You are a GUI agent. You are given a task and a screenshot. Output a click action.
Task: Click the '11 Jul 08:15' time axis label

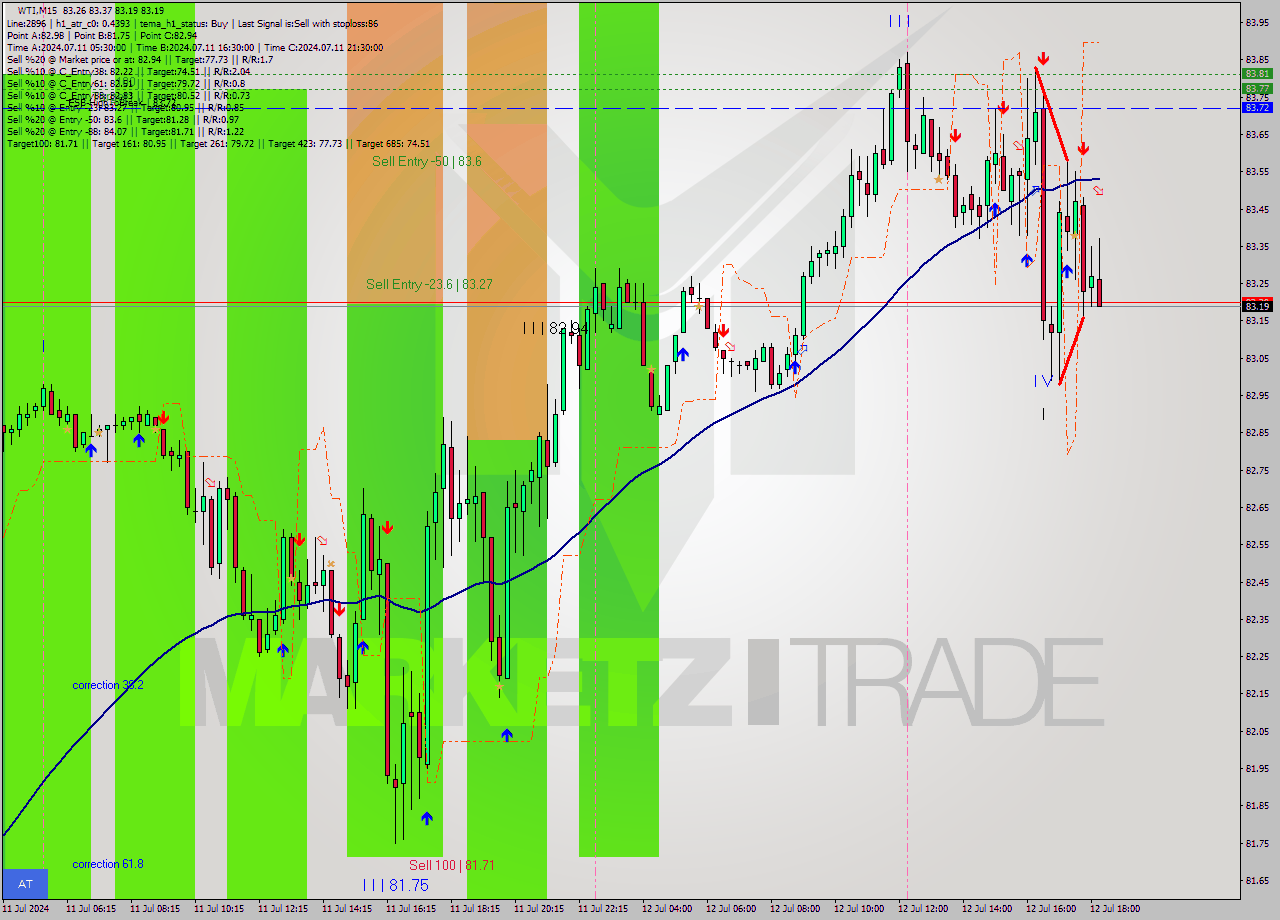[x=155, y=909]
